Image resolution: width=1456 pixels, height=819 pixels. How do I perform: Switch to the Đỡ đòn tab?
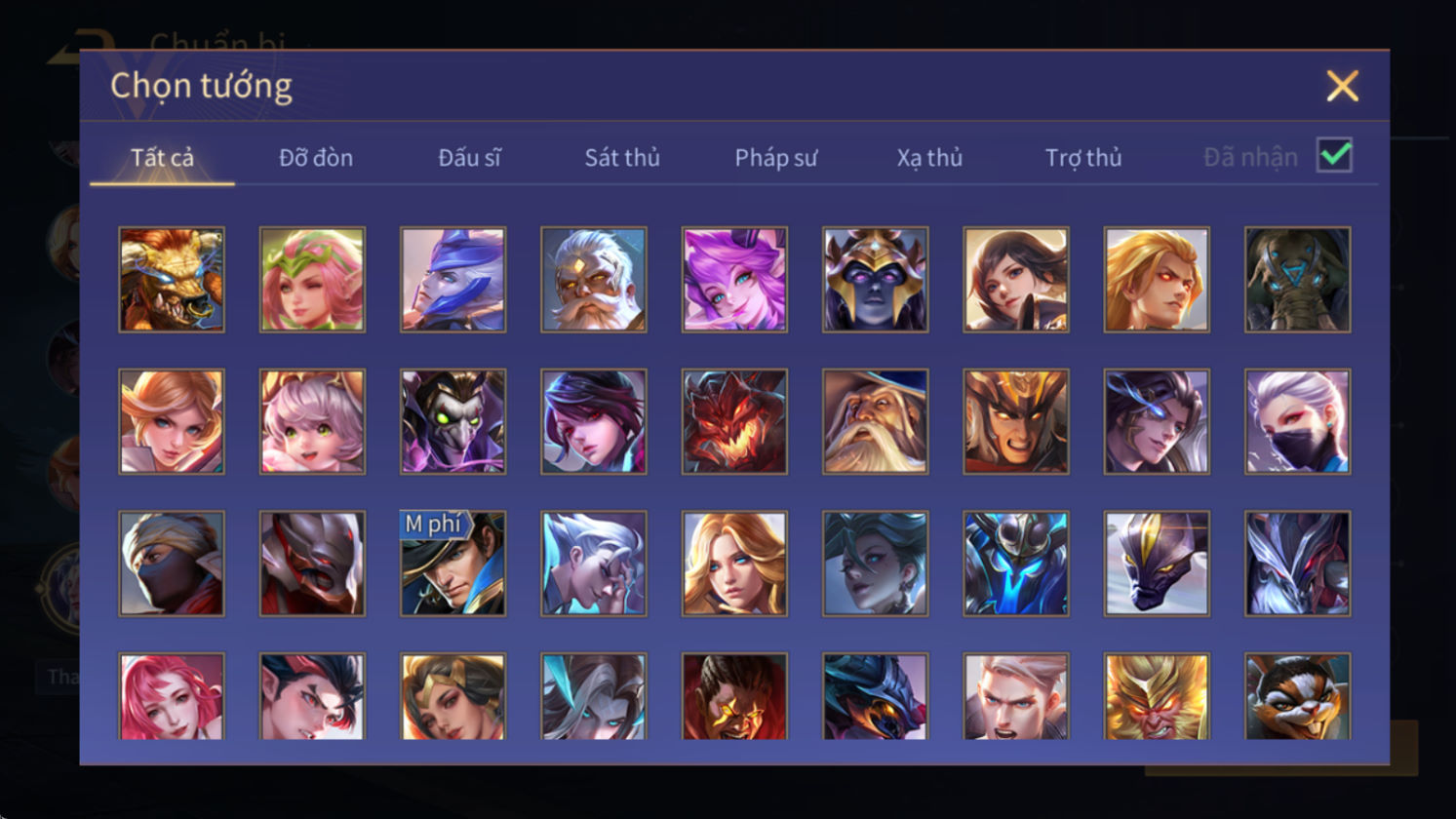(x=316, y=157)
